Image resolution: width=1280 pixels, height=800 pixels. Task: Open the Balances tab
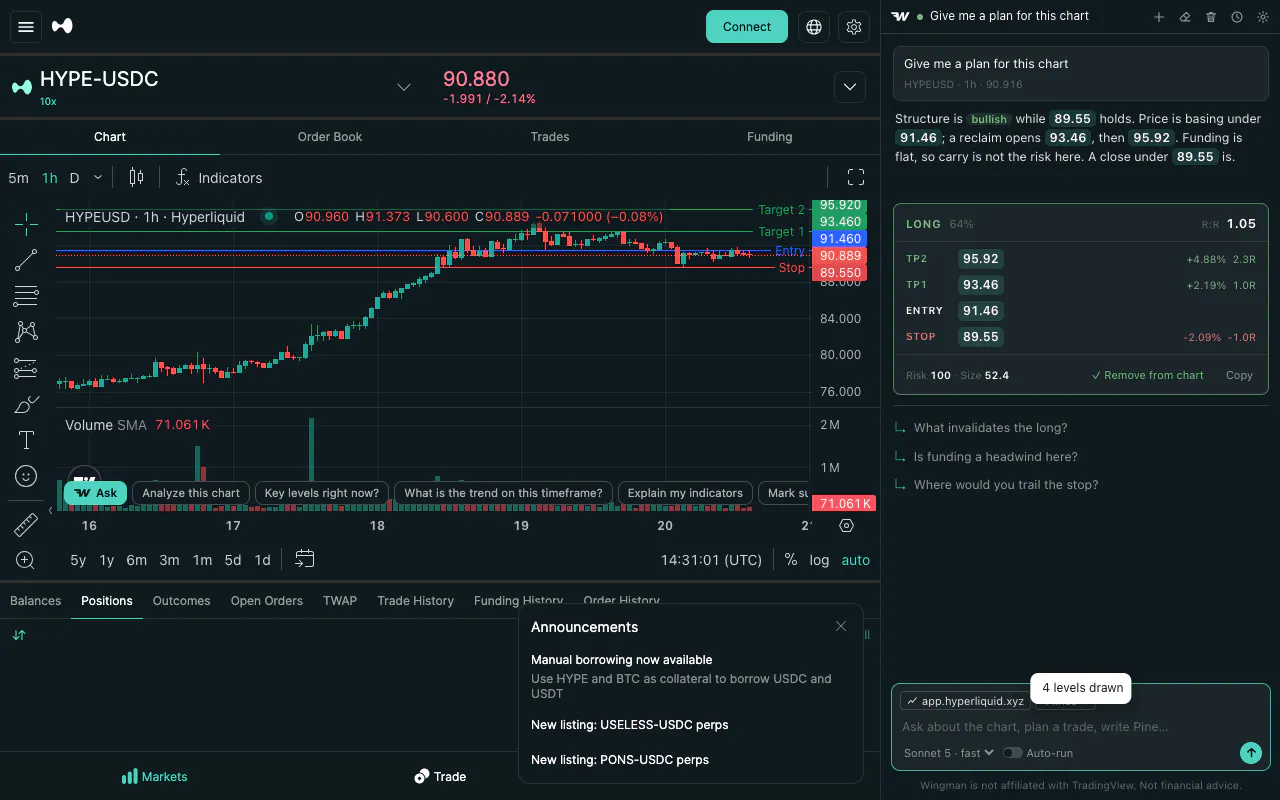[x=35, y=601]
